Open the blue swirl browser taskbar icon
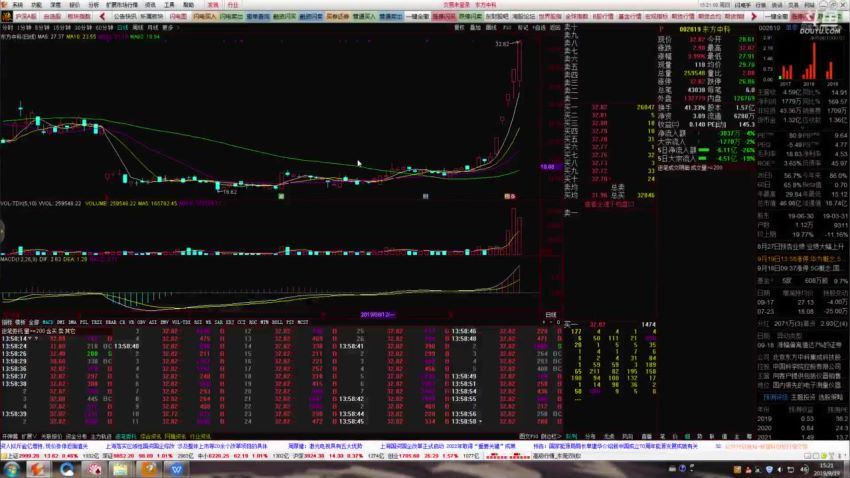The height and width of the screenshot is (478, 850). [67, 469]
